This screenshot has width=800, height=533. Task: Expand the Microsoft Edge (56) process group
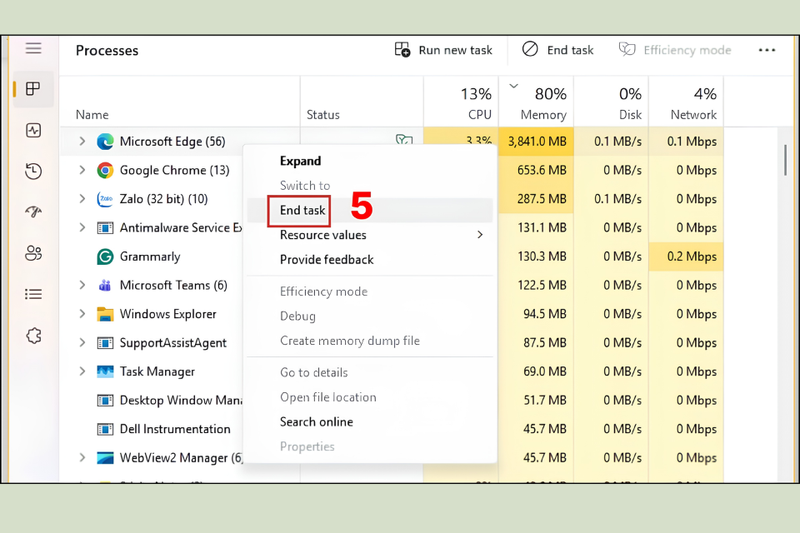[82, 141]
